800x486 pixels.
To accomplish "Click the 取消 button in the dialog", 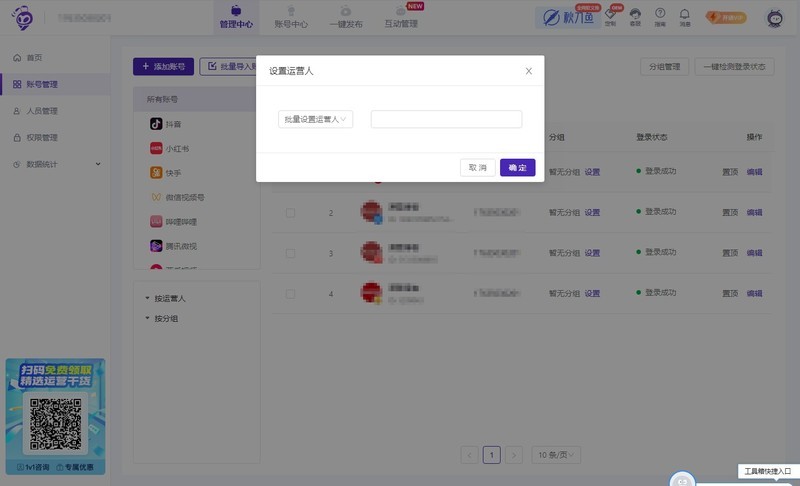I will (x=478, y=168).
